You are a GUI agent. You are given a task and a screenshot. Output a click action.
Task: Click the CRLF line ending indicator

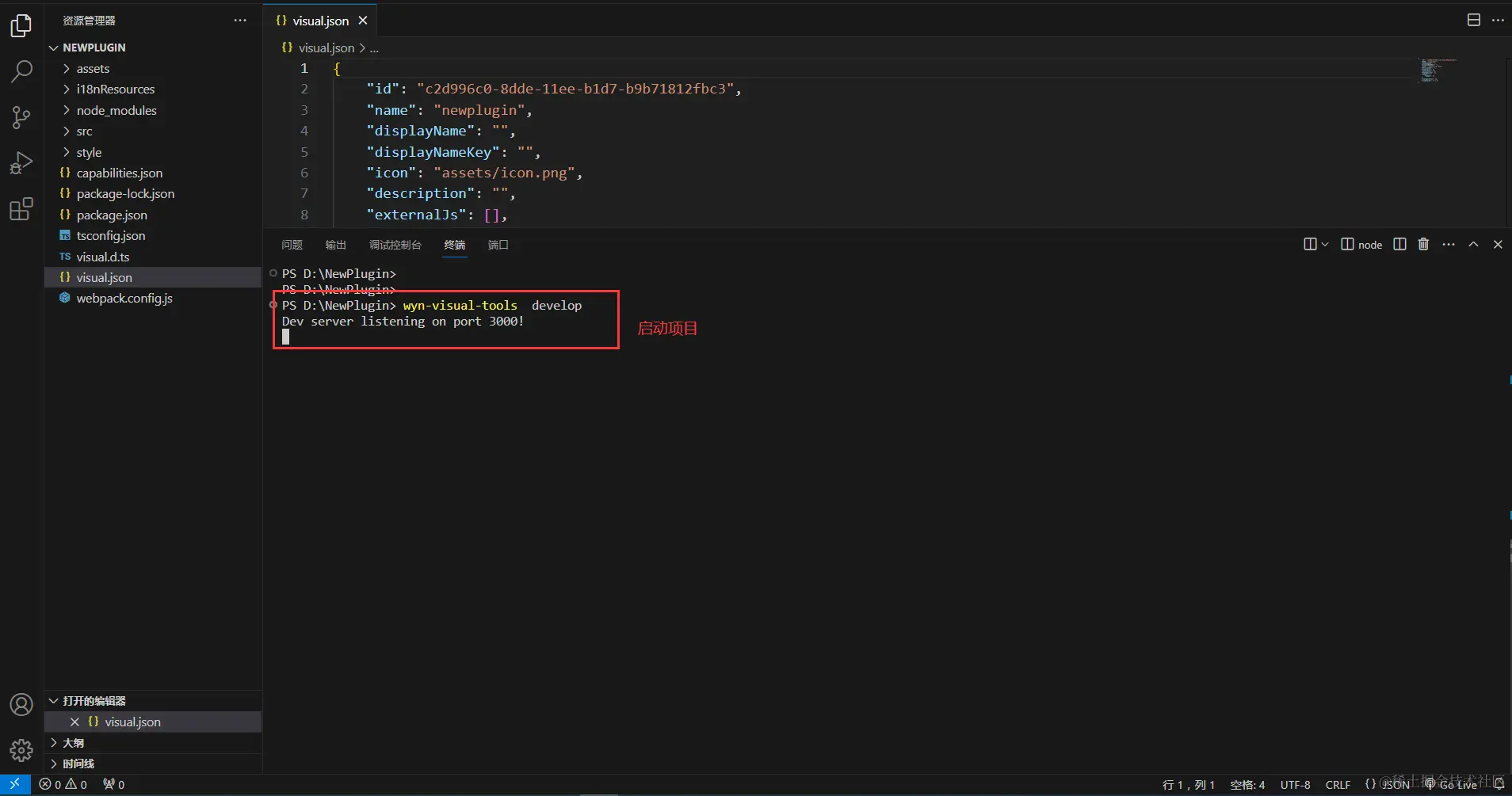(x=1338, y=785)
